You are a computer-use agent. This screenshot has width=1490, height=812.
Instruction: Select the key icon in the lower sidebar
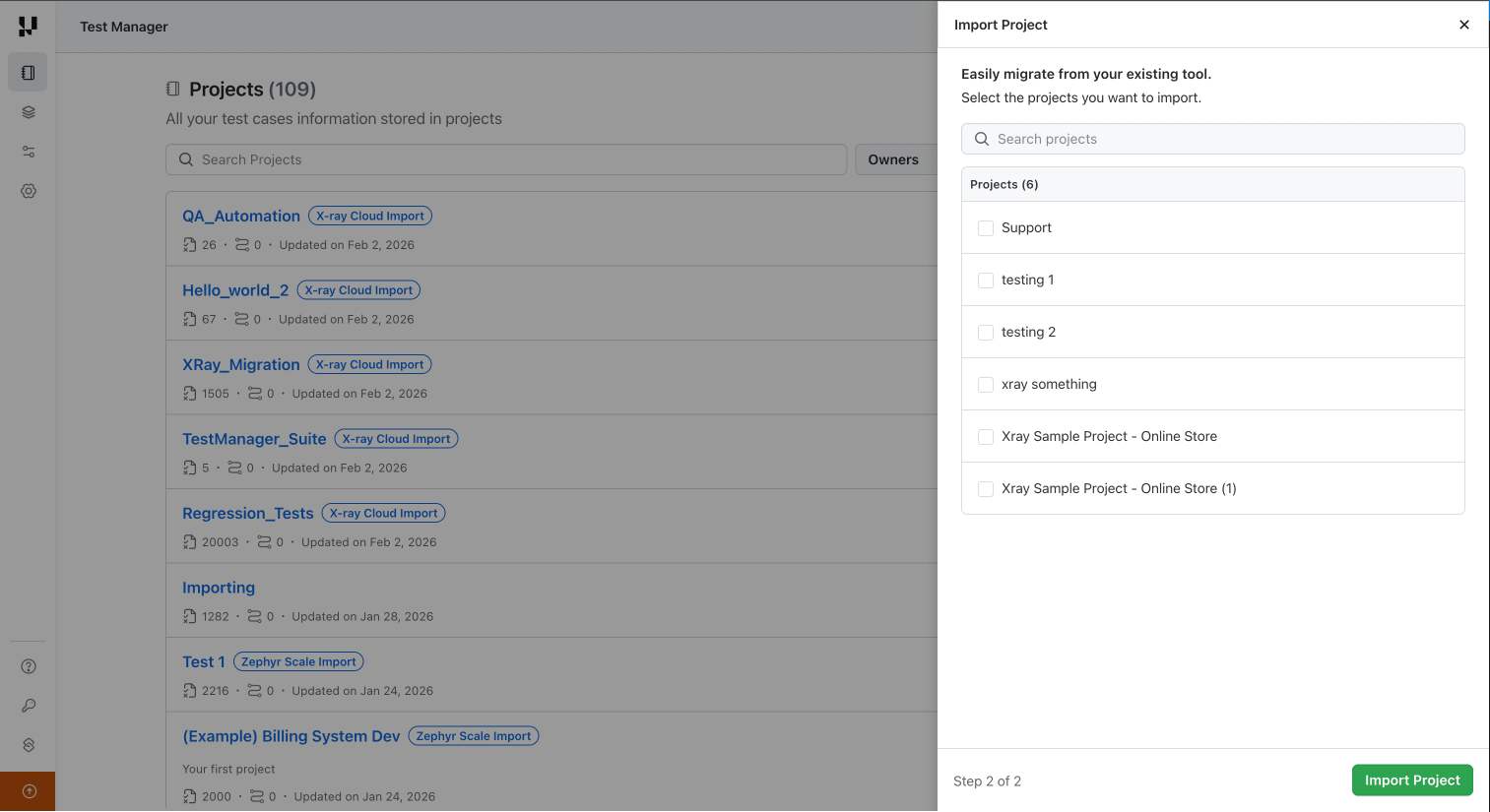[x=28, y=705]
